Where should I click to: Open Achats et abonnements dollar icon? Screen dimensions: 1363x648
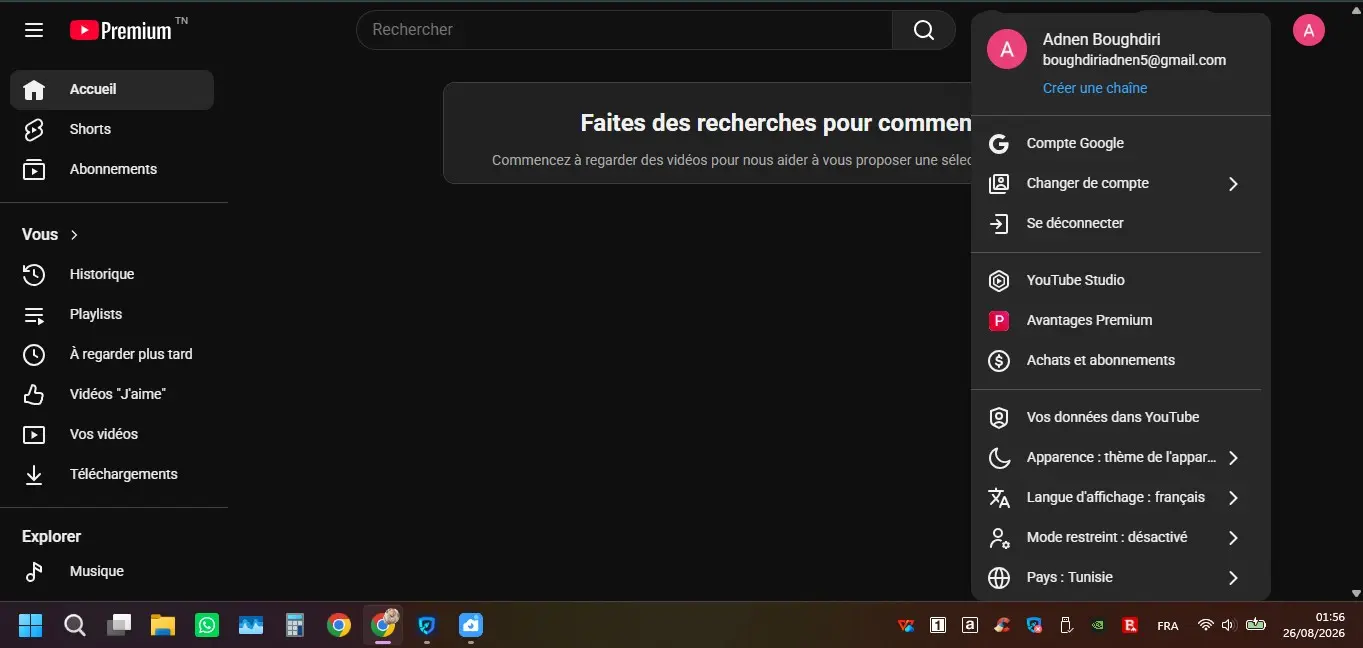point(1116,360)
